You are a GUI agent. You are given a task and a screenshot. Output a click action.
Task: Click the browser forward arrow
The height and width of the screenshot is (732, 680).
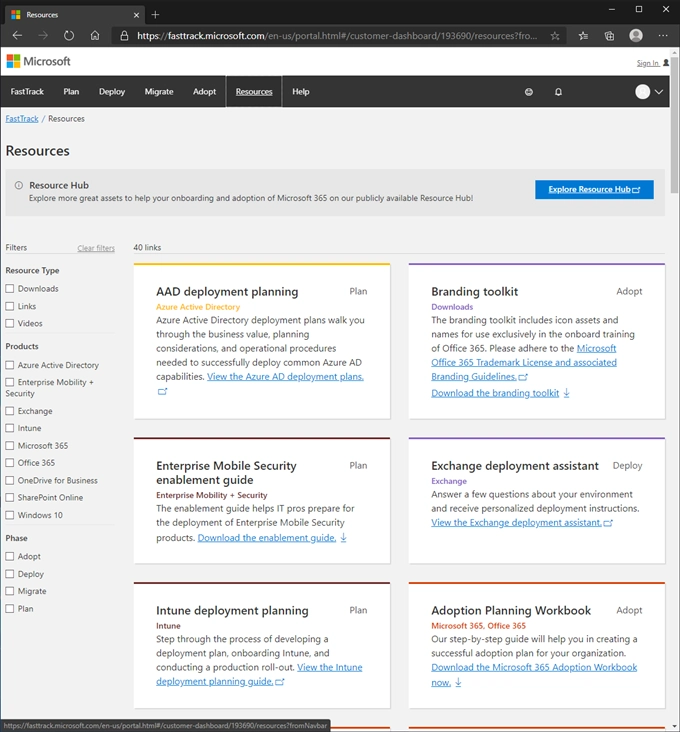[43, 35]
